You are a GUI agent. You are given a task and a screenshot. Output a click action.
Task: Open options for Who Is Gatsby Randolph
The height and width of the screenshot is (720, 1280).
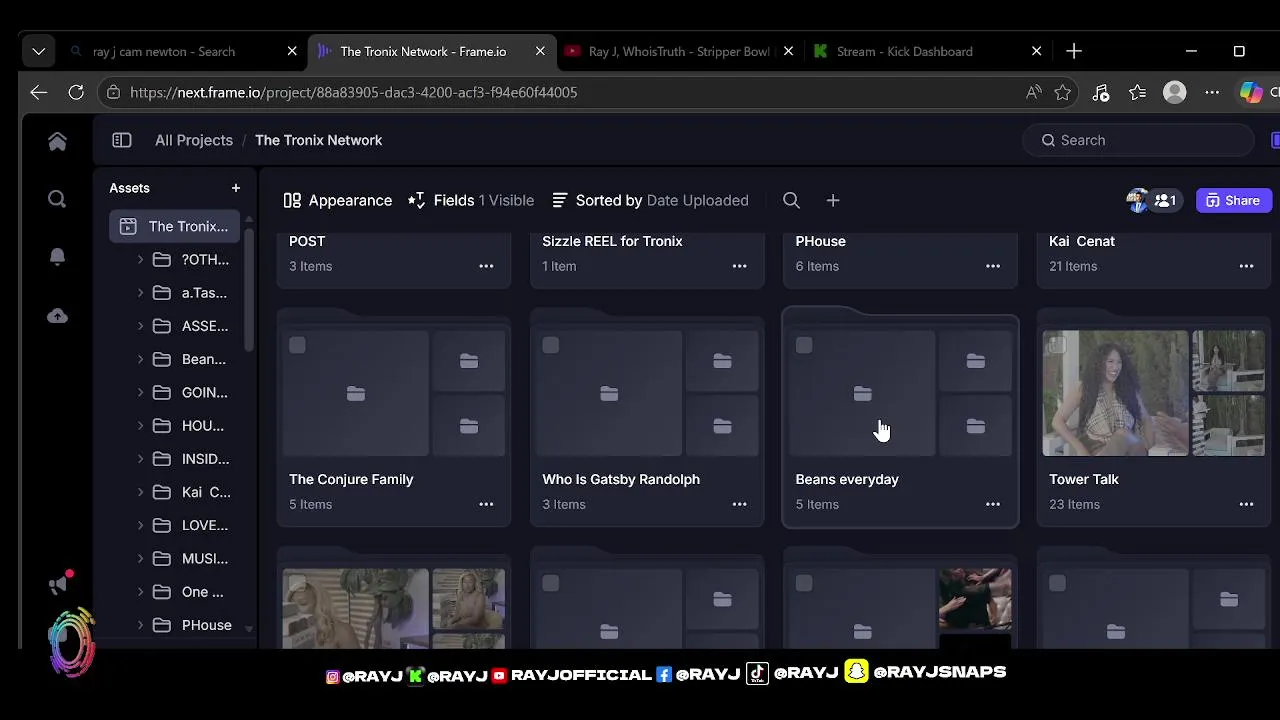[739, 504]
